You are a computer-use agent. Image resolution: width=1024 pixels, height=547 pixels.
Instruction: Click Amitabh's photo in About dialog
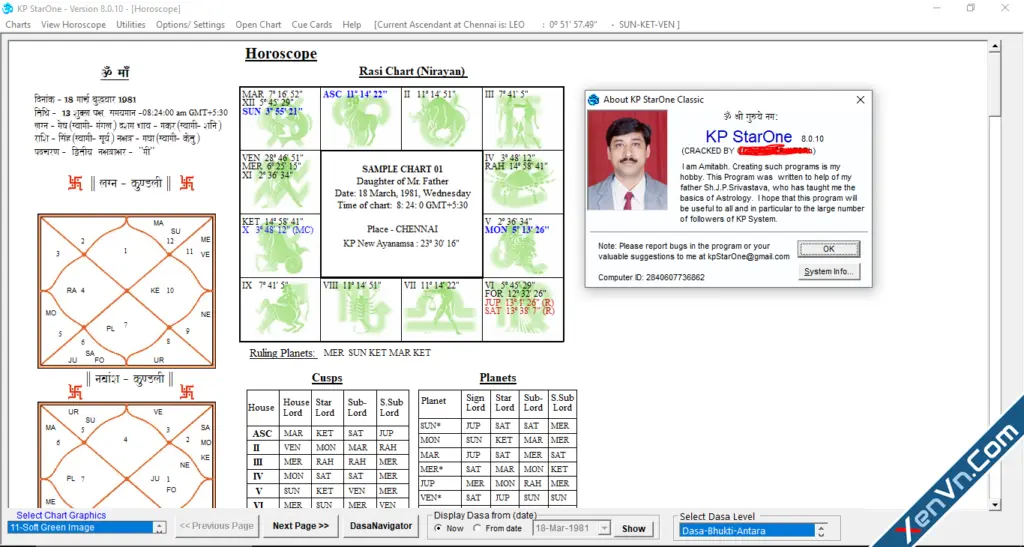click(627, 160)
